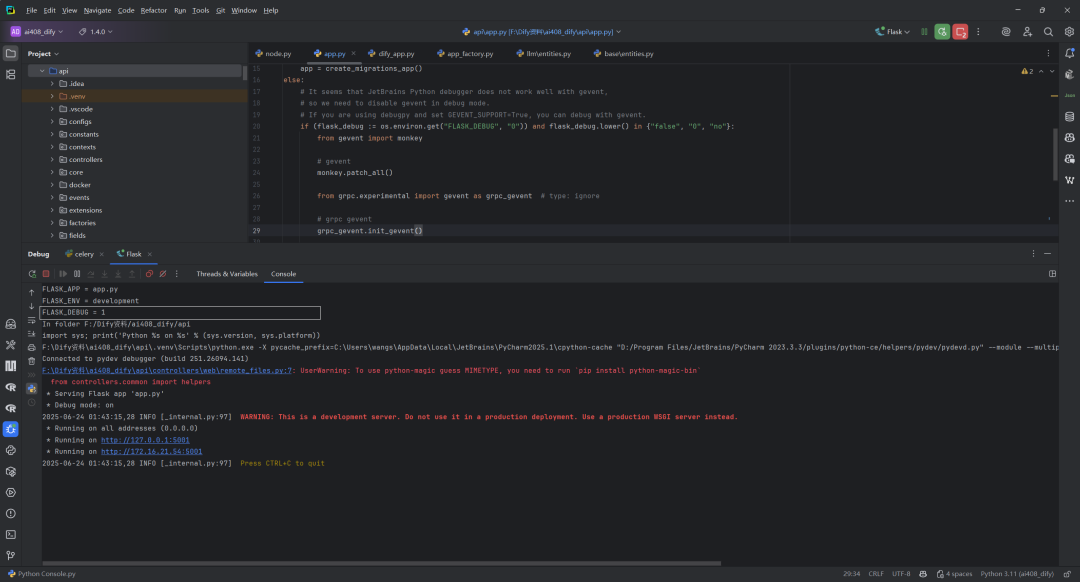Toggle the Project tool window folder icon

click(x=10, y=53)
